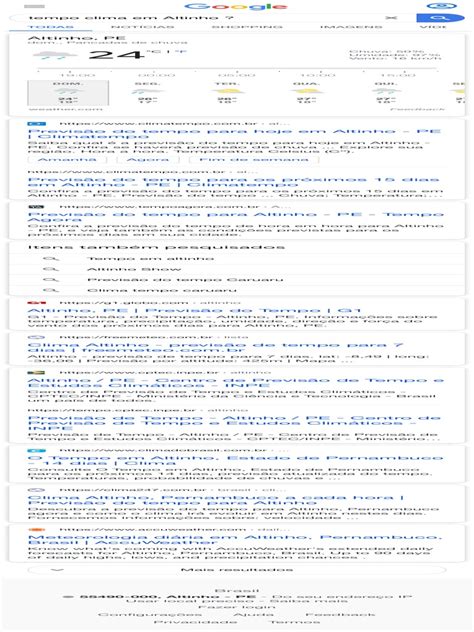Open the hamburger menu at top

point(34,6)
